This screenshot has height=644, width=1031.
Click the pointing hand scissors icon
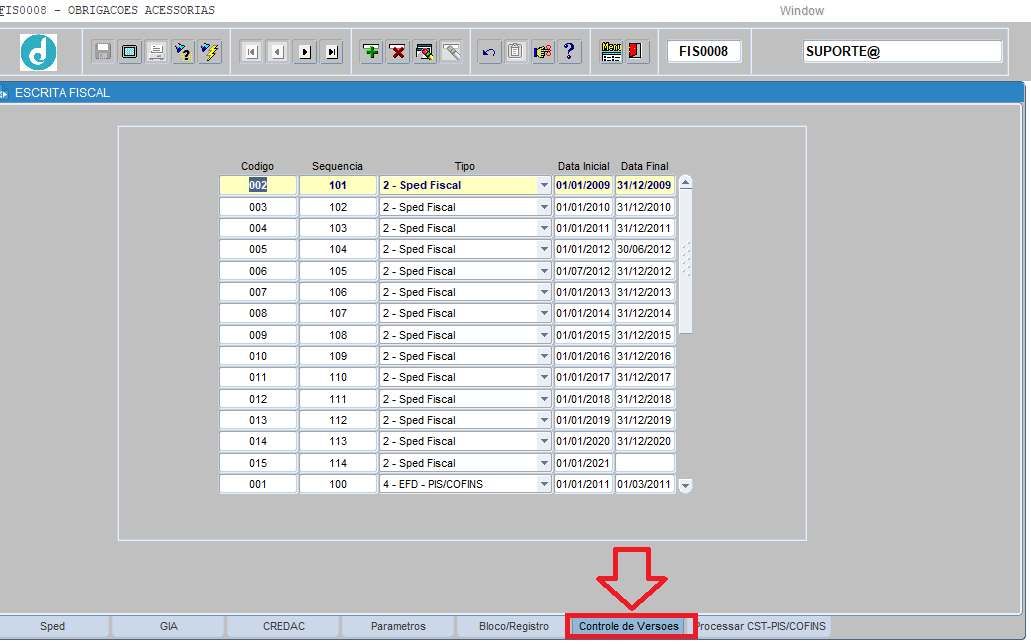tap(542, 51)
